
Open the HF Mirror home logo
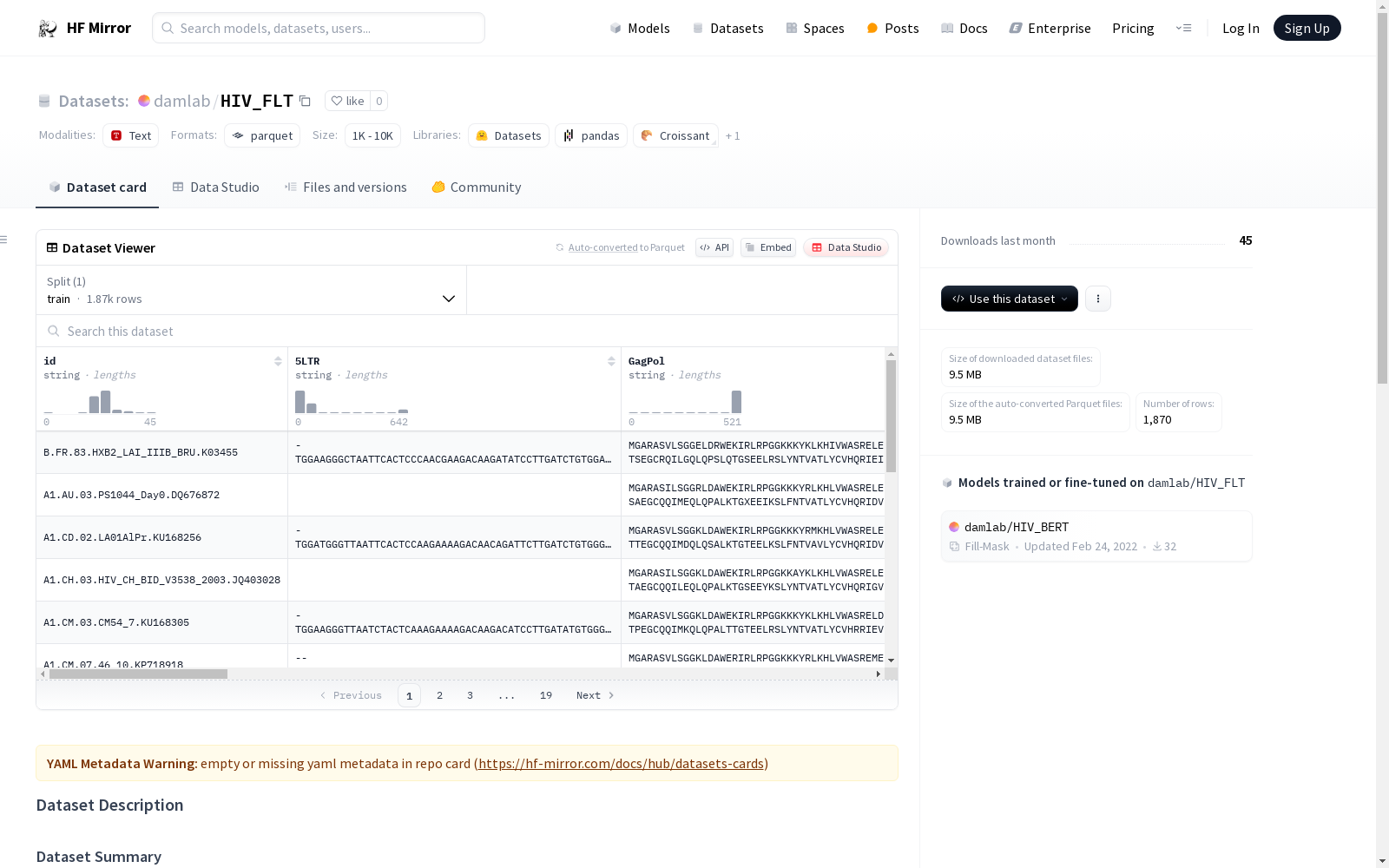click(x=84, y=28)
